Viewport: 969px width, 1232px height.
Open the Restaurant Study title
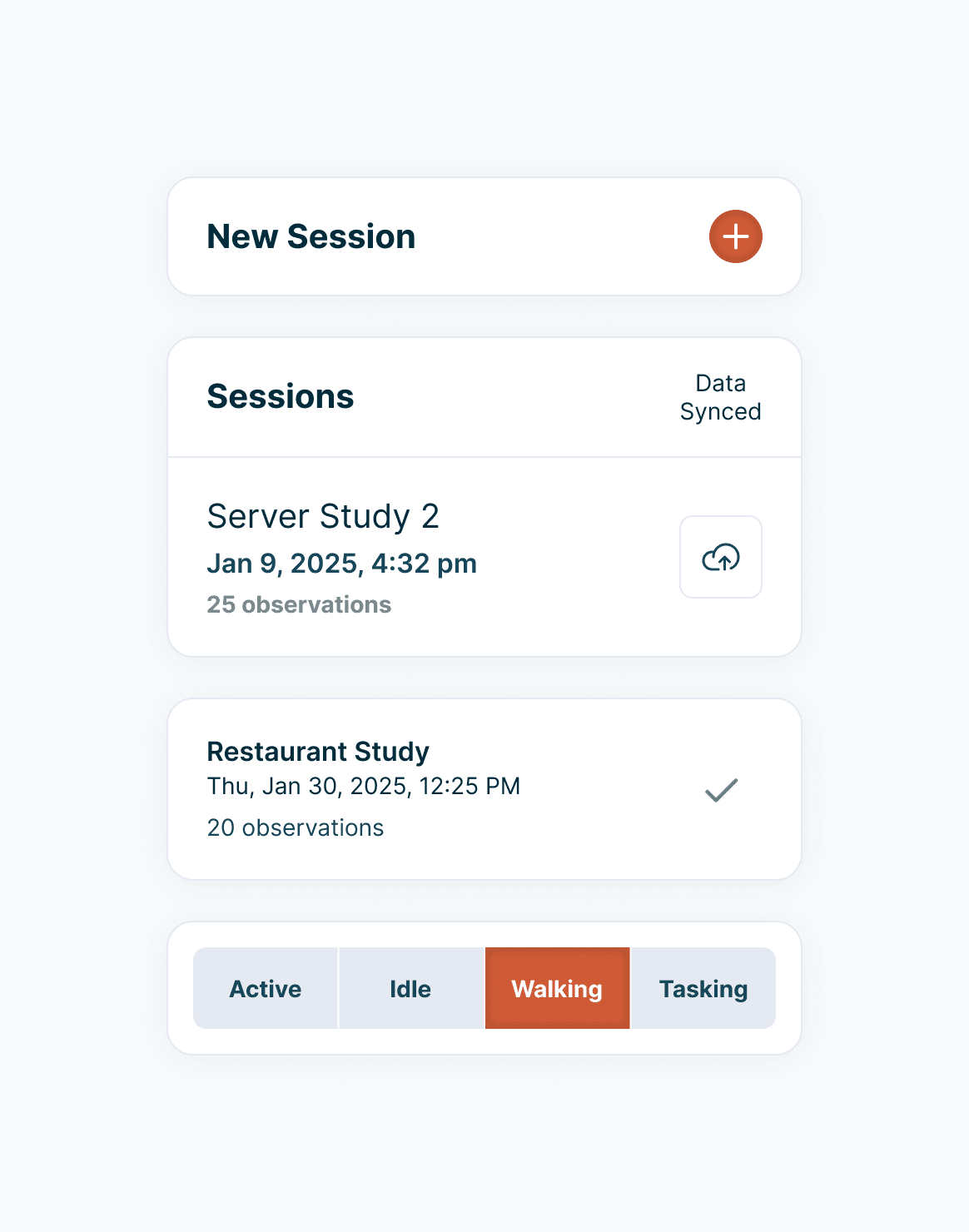coord(318,751)
